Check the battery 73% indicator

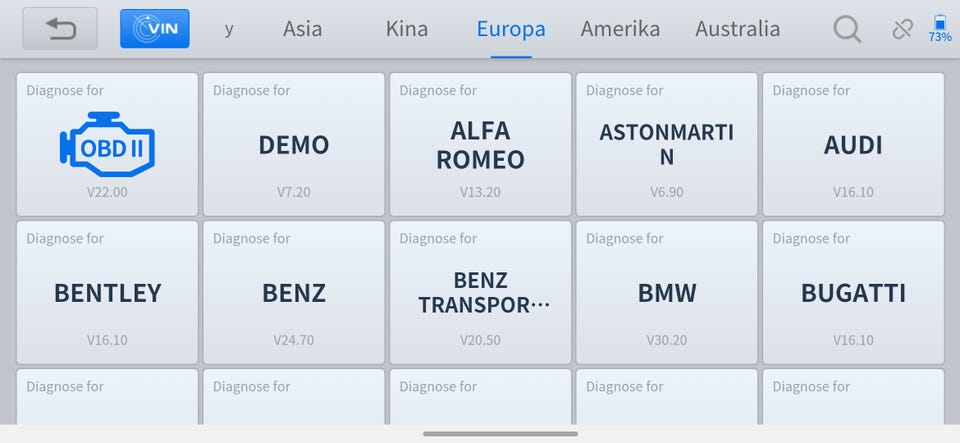coord(940,29)
